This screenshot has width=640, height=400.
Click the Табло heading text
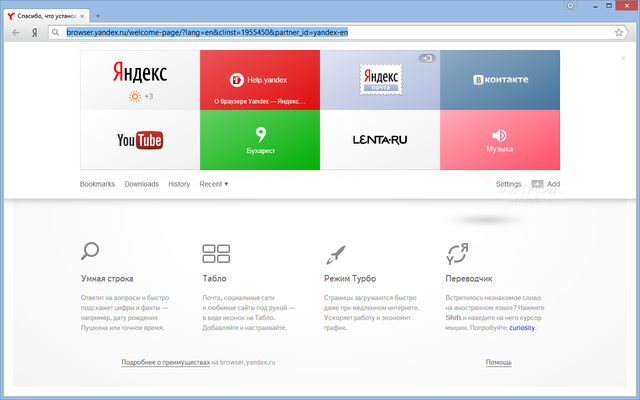coord(214,279)
